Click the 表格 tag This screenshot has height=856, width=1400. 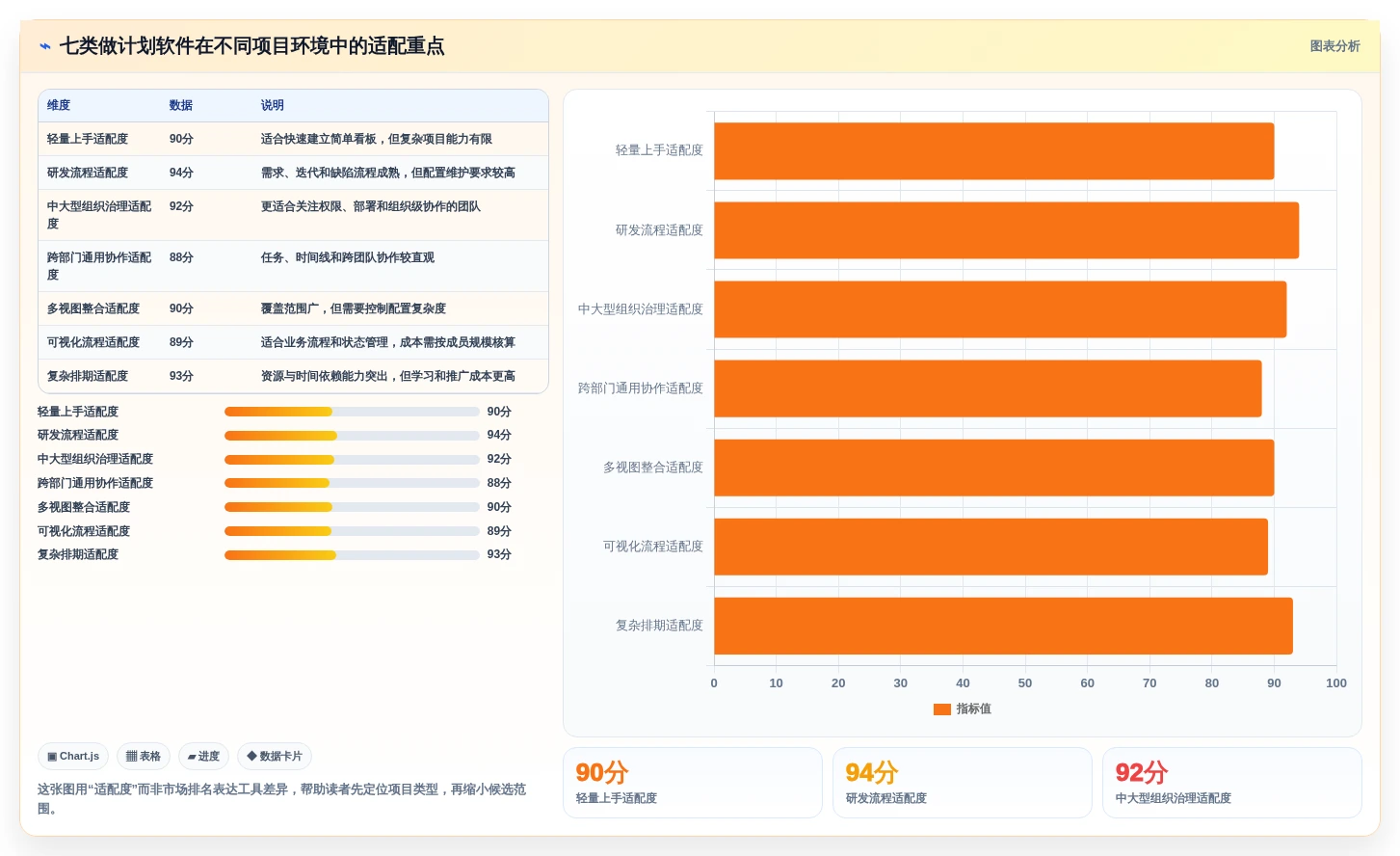pos(144,757)
